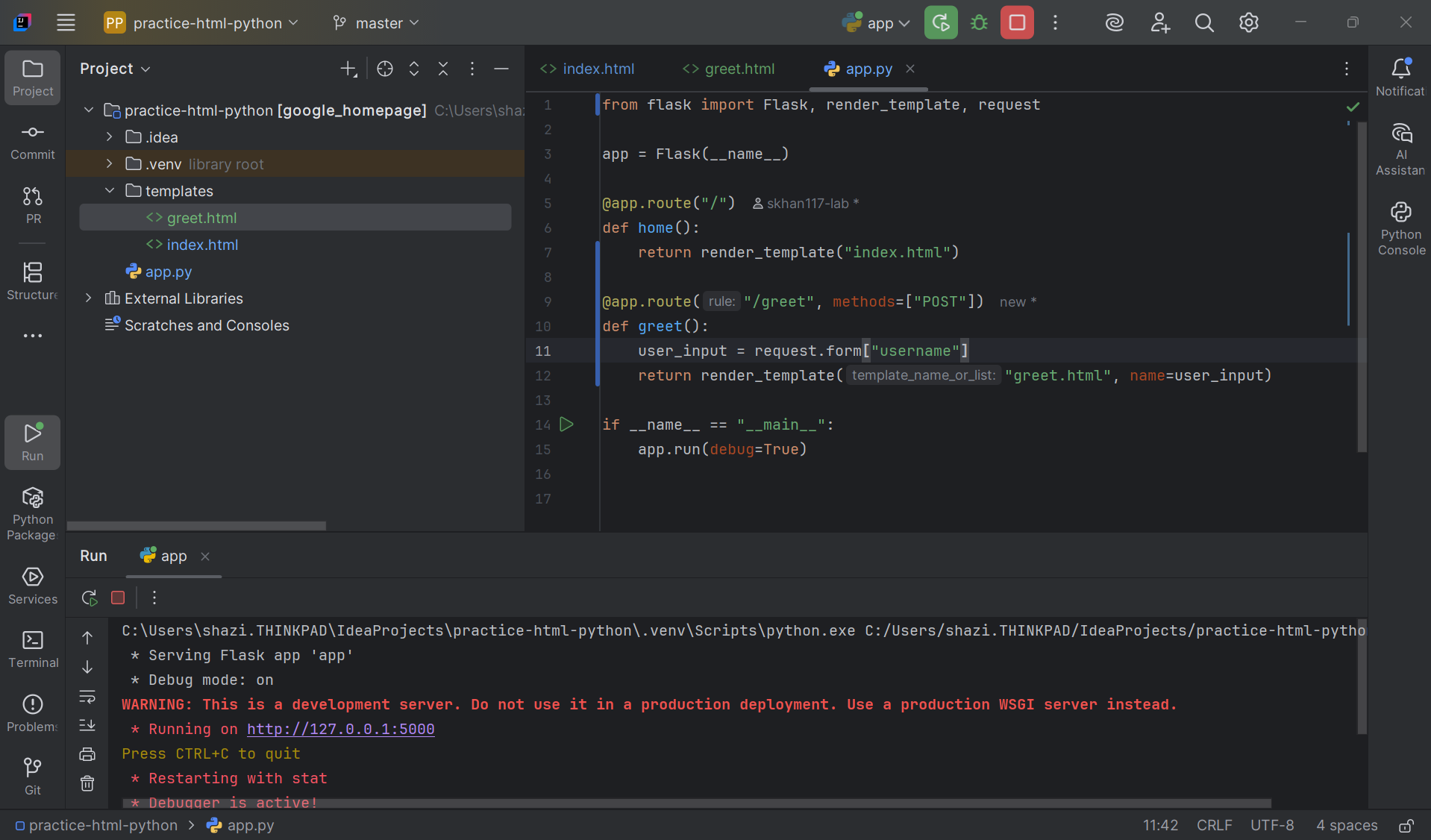Close the app.py editor tab
Viewport: 1431px width, 840px height.
[x=910, y=69]
